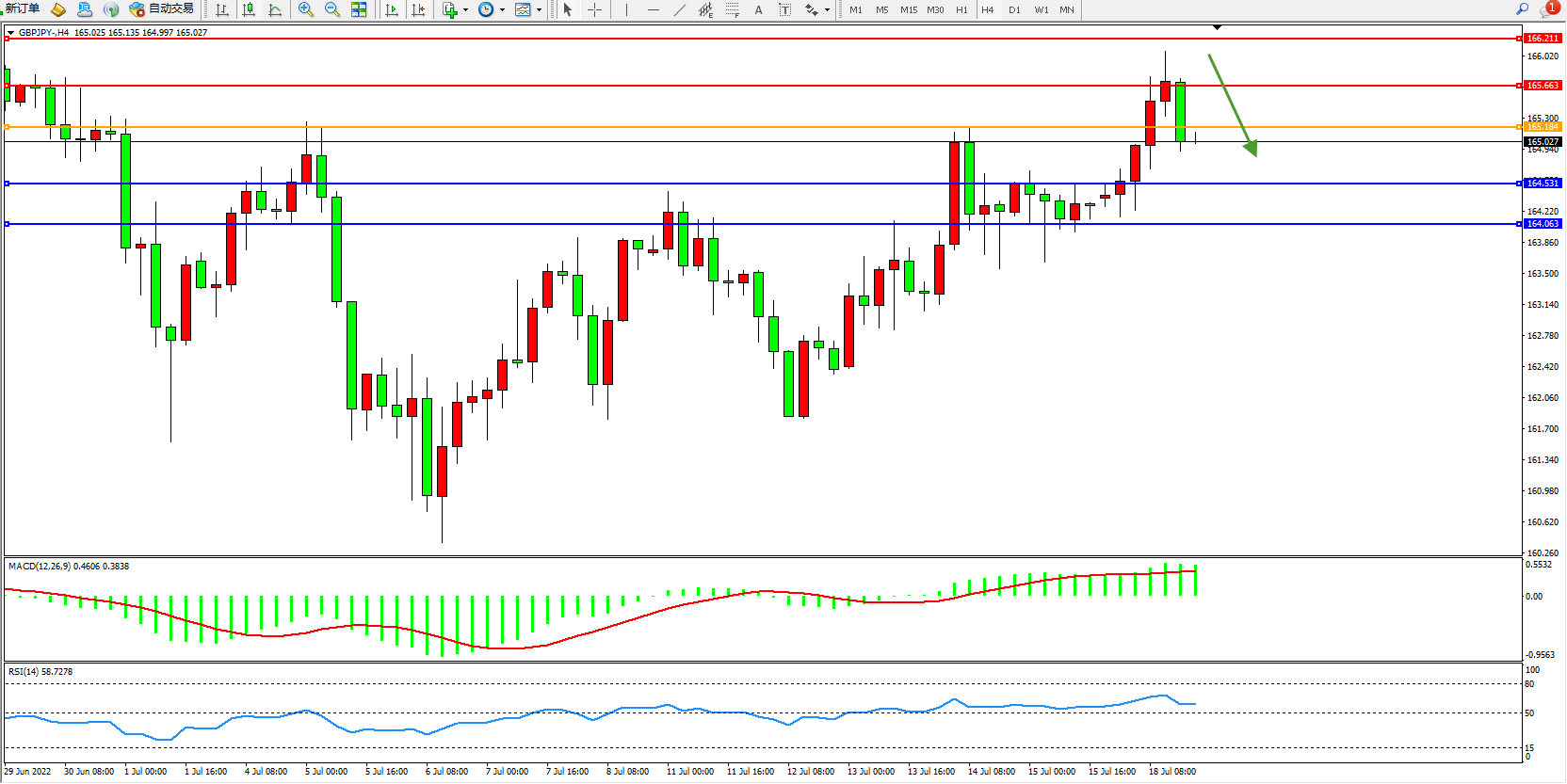Open the search magnifier icon
This screenshot has width=1567, height=784.
coord(1522,9)
